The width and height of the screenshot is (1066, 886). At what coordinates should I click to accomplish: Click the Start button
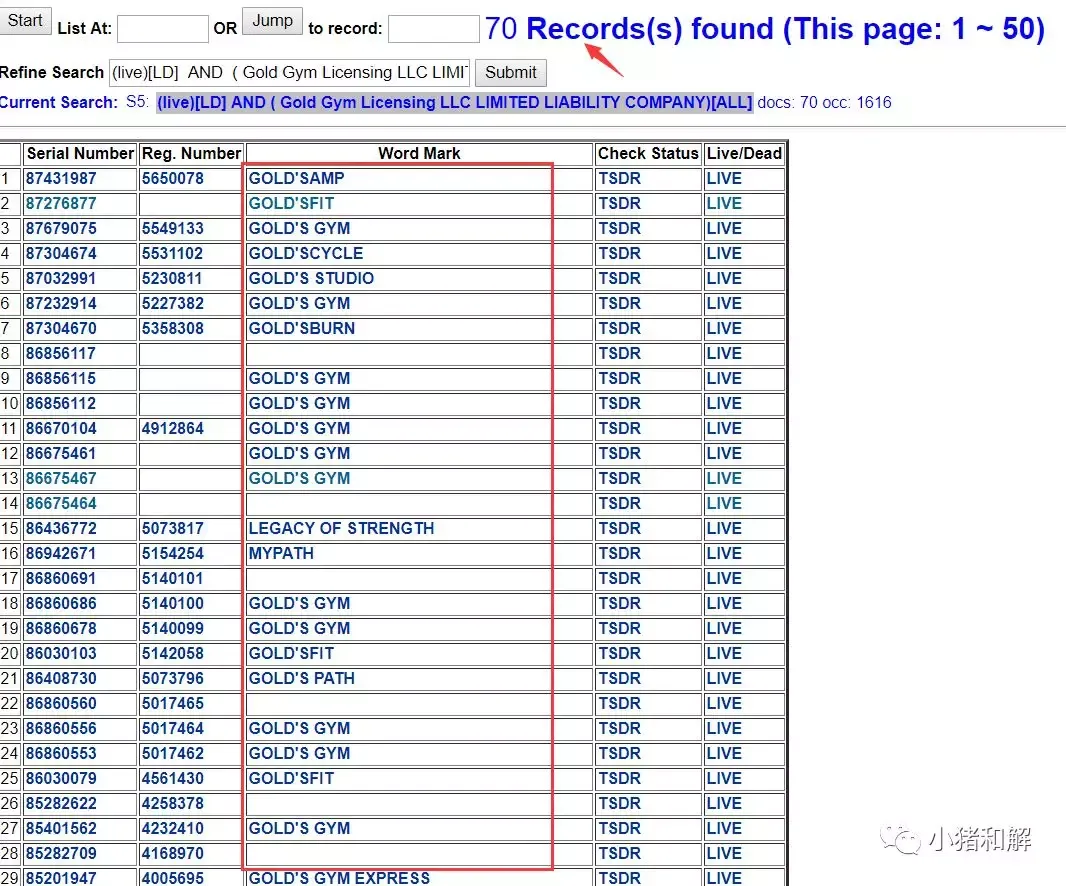[25, 21]
